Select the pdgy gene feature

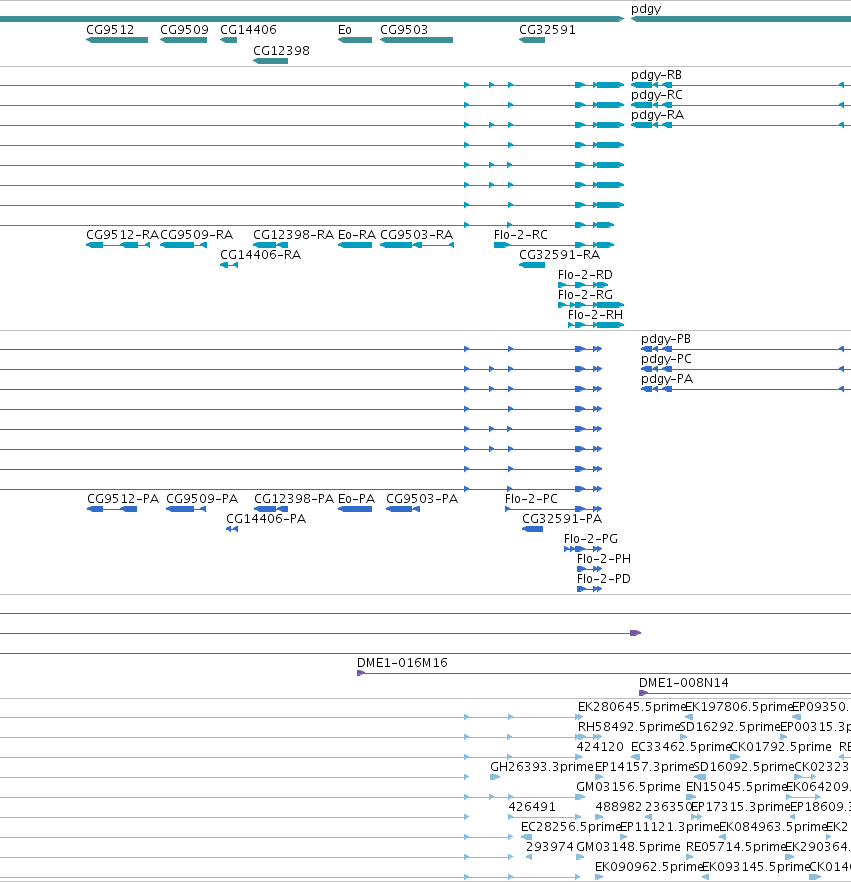(741, 19)
